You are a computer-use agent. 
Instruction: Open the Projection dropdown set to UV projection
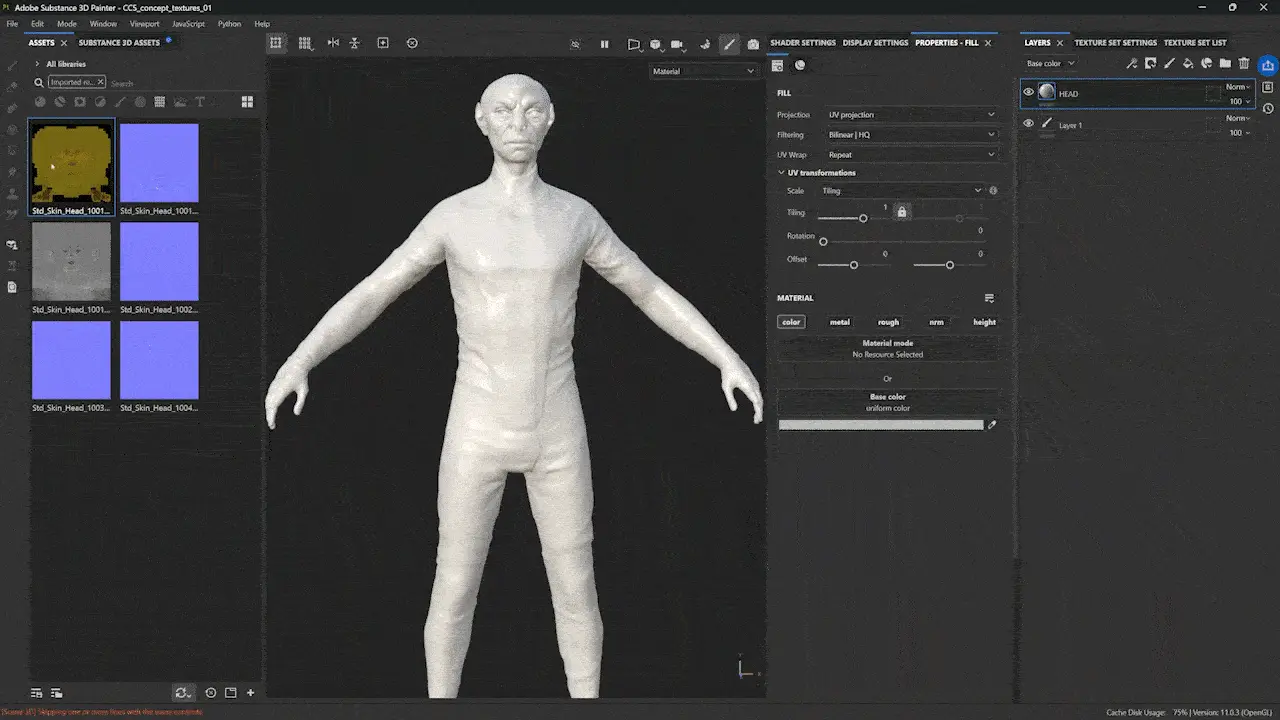(911, 115)
